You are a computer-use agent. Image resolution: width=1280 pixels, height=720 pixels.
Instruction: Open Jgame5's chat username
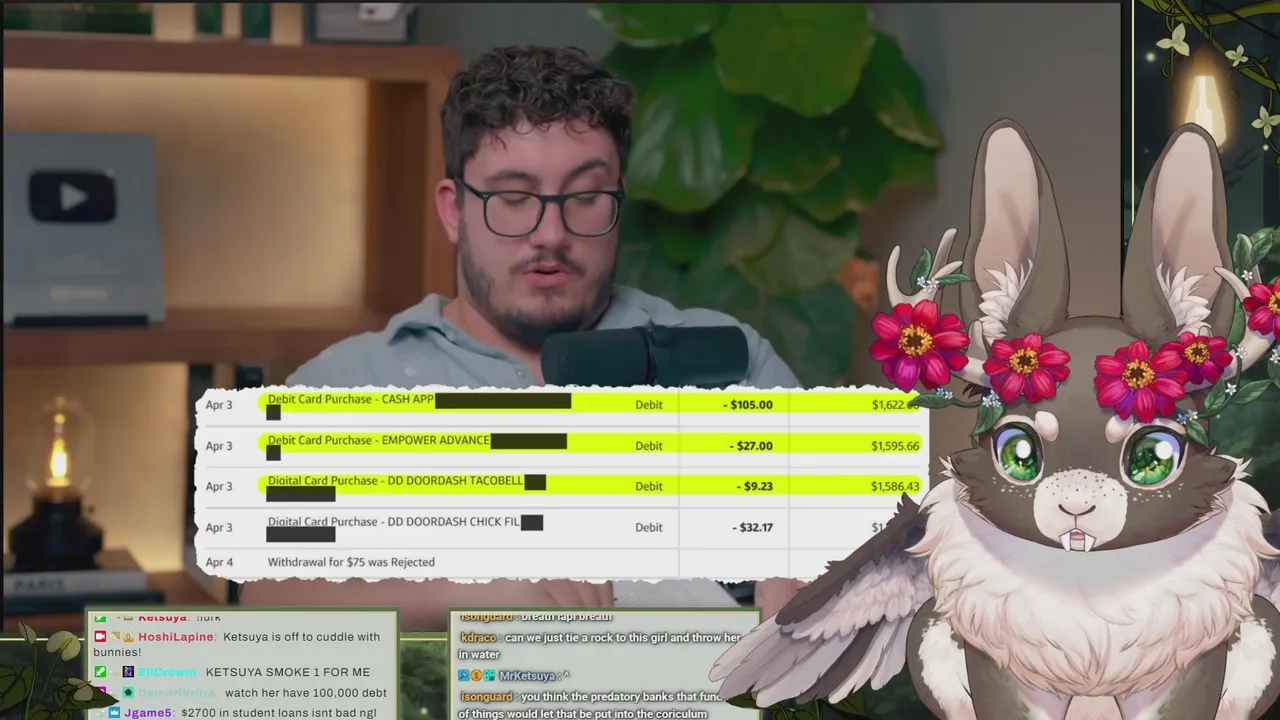[x=148, y=713]
